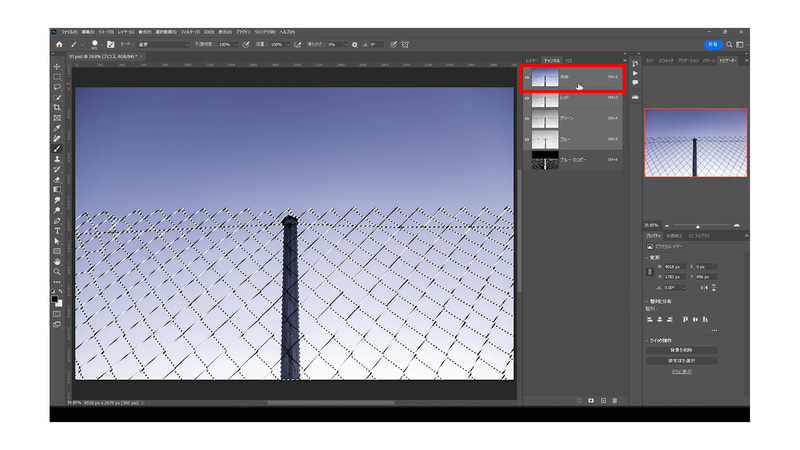Open the opacity 100% dropdown arrow

(236, 45)
